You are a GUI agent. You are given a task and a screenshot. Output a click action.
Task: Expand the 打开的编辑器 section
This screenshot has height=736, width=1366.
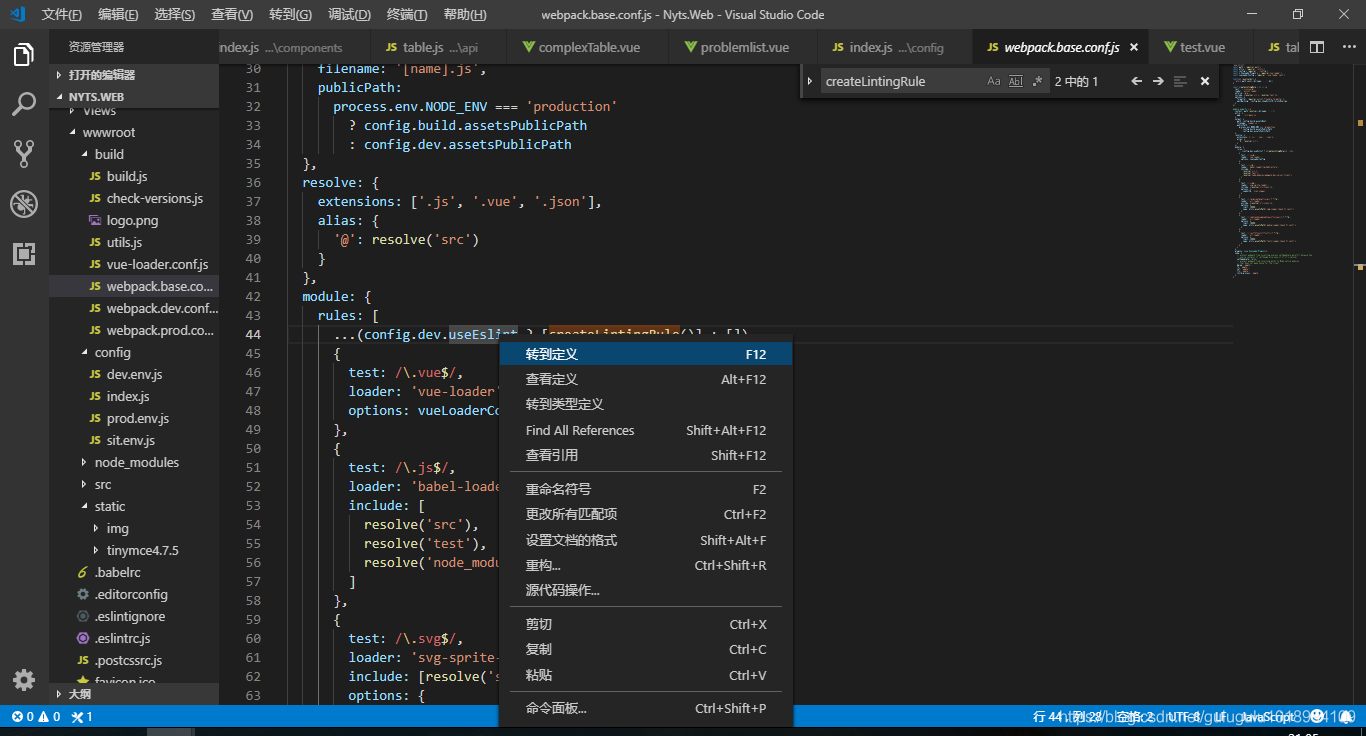click(x=134, y=75)
